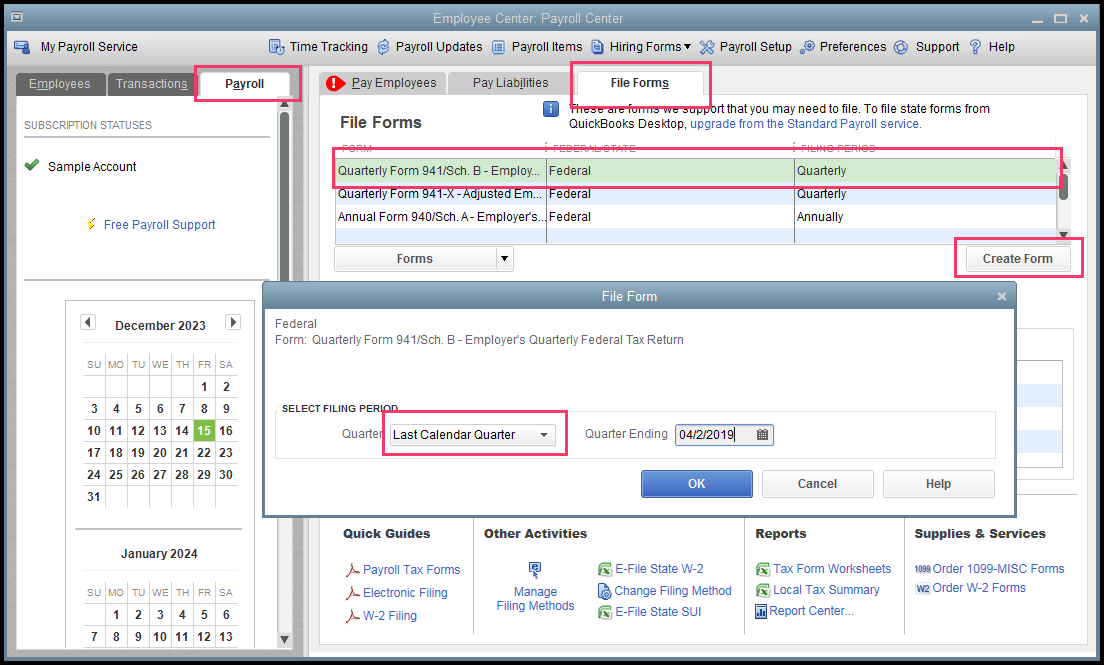The width and height of the screenshot is (1104, 665).
Task: Click the Payroll Tax Forms PDF icon
Action: coord(352,570)
